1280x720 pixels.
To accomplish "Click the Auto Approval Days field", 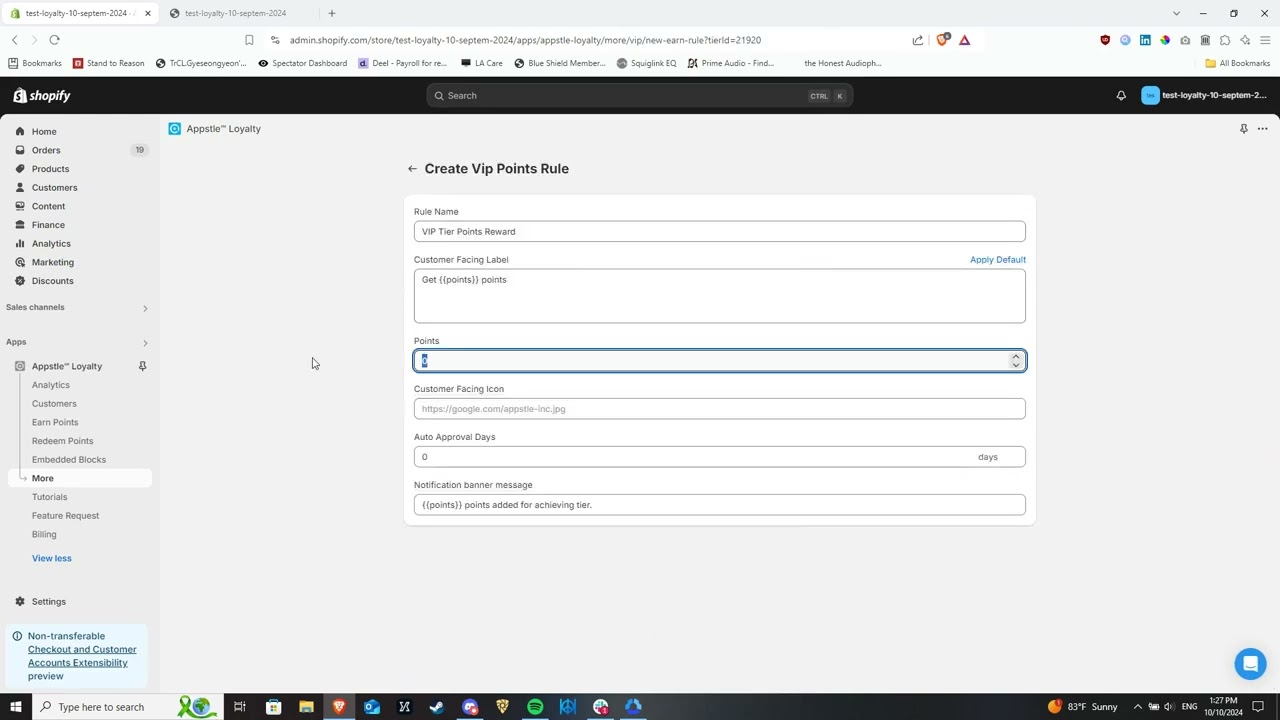I will click(x=719, y=457).
